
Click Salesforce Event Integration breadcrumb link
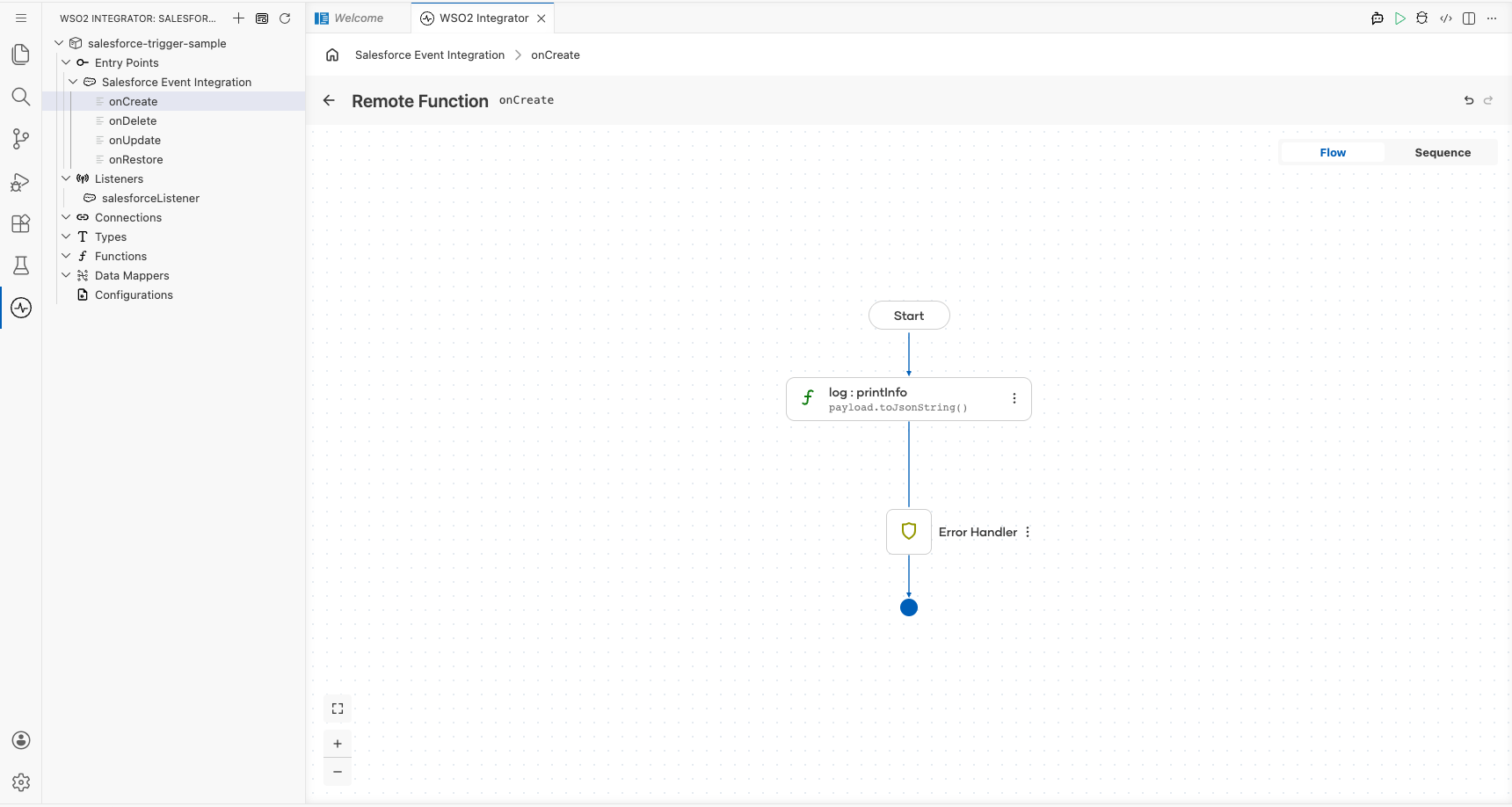pos(430,55)
